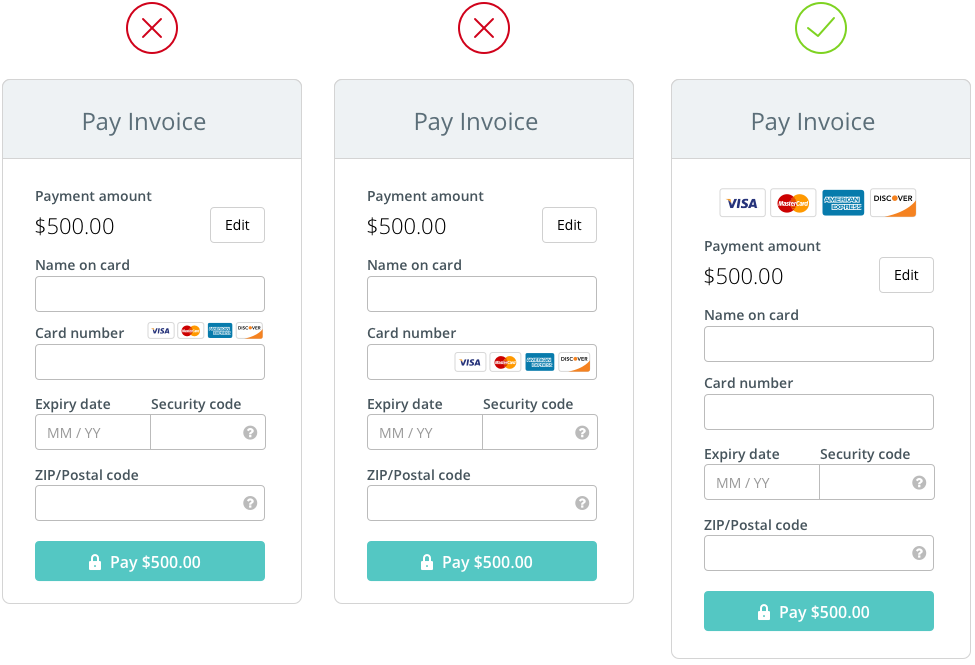Viewport: 975px width, 665px height.
Task: Focus the Name on card field in the left form
Action: [150, 294]
